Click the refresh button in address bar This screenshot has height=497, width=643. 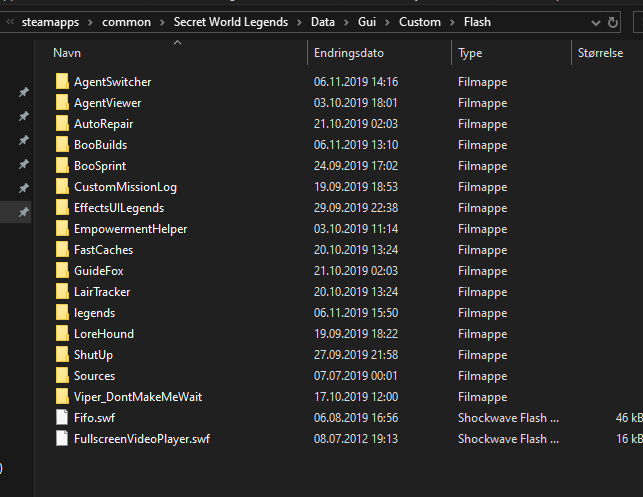point(612,22)
